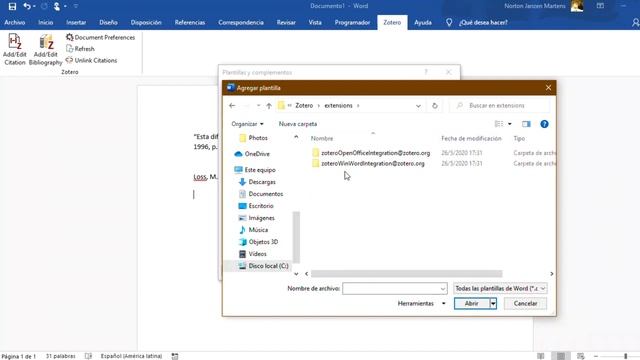Click the refresh icon beside address bar
The width and height of the screenshot is (640, 360).
click(x=435, y=106)
